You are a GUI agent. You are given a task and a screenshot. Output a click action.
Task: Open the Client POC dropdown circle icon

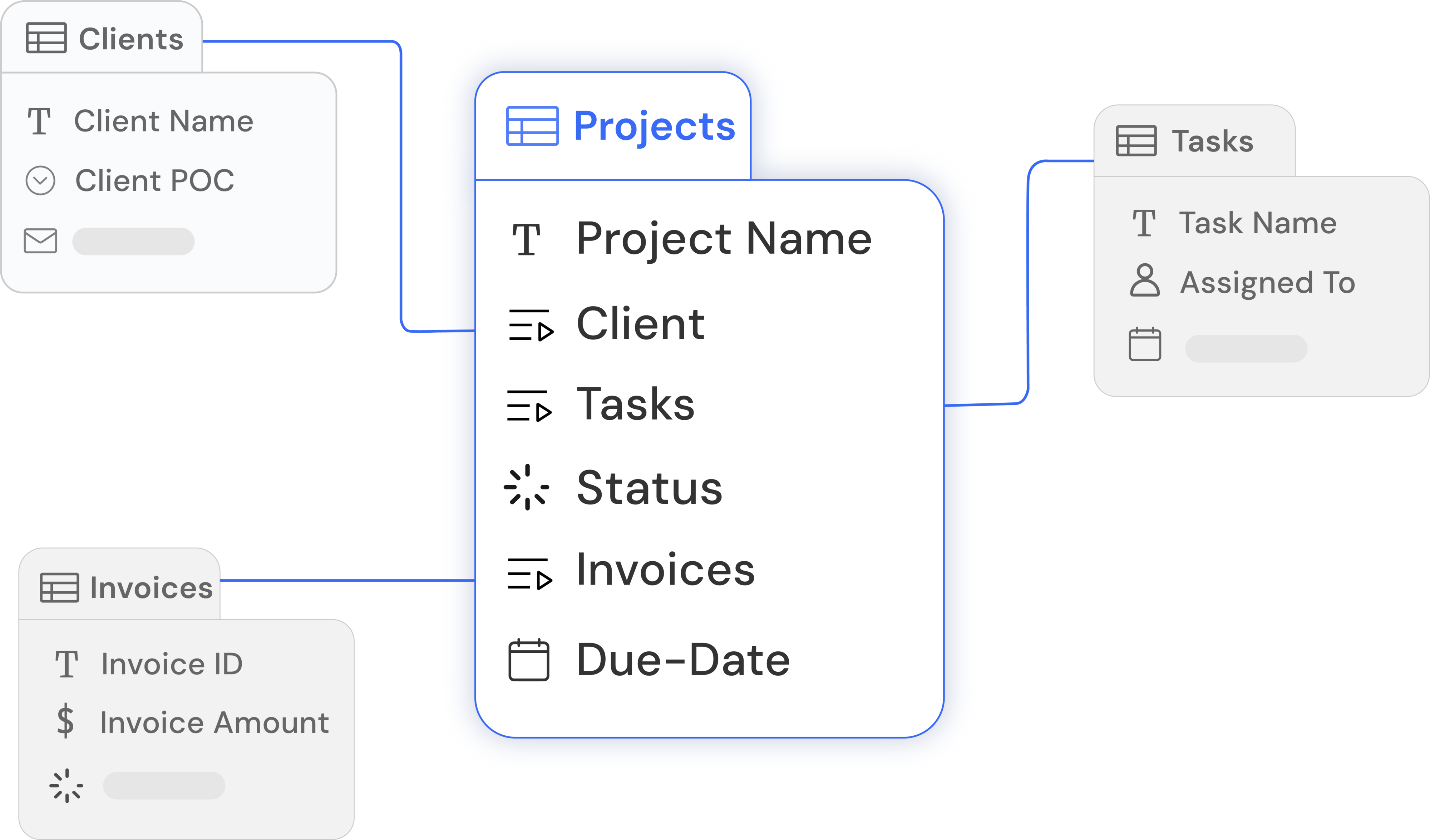coord(40,181)
